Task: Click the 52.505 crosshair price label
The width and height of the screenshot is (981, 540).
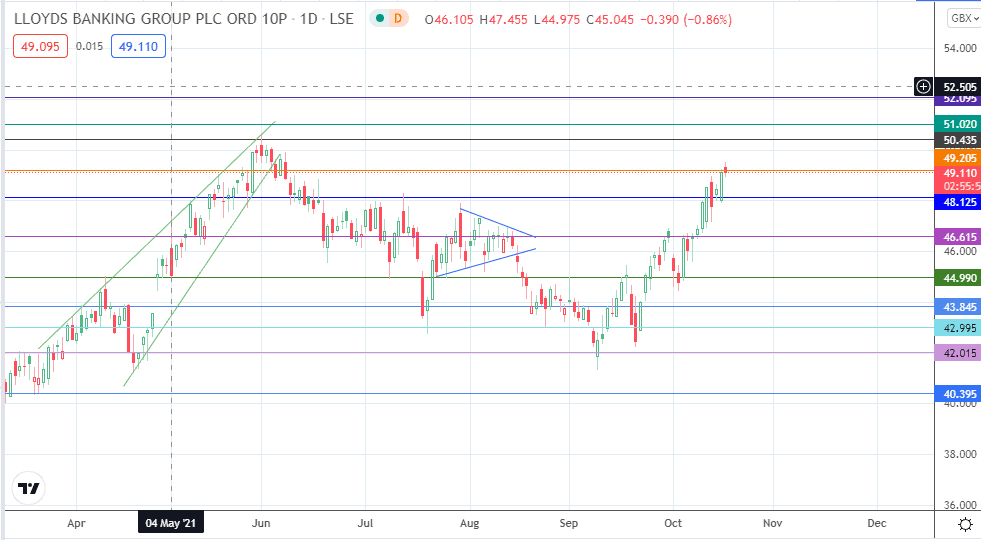Action: 958,87
